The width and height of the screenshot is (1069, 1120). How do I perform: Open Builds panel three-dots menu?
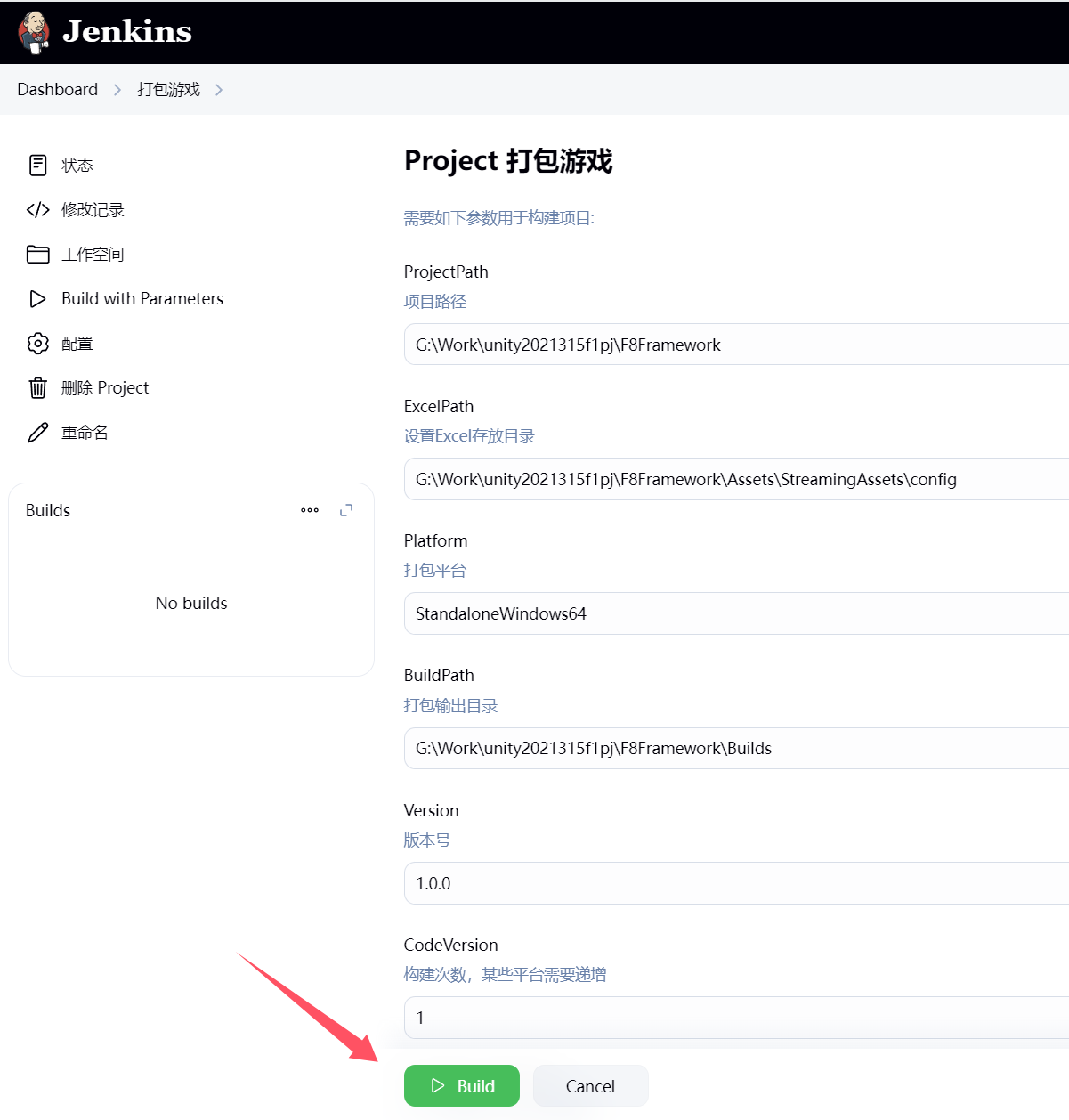(310, 510)
